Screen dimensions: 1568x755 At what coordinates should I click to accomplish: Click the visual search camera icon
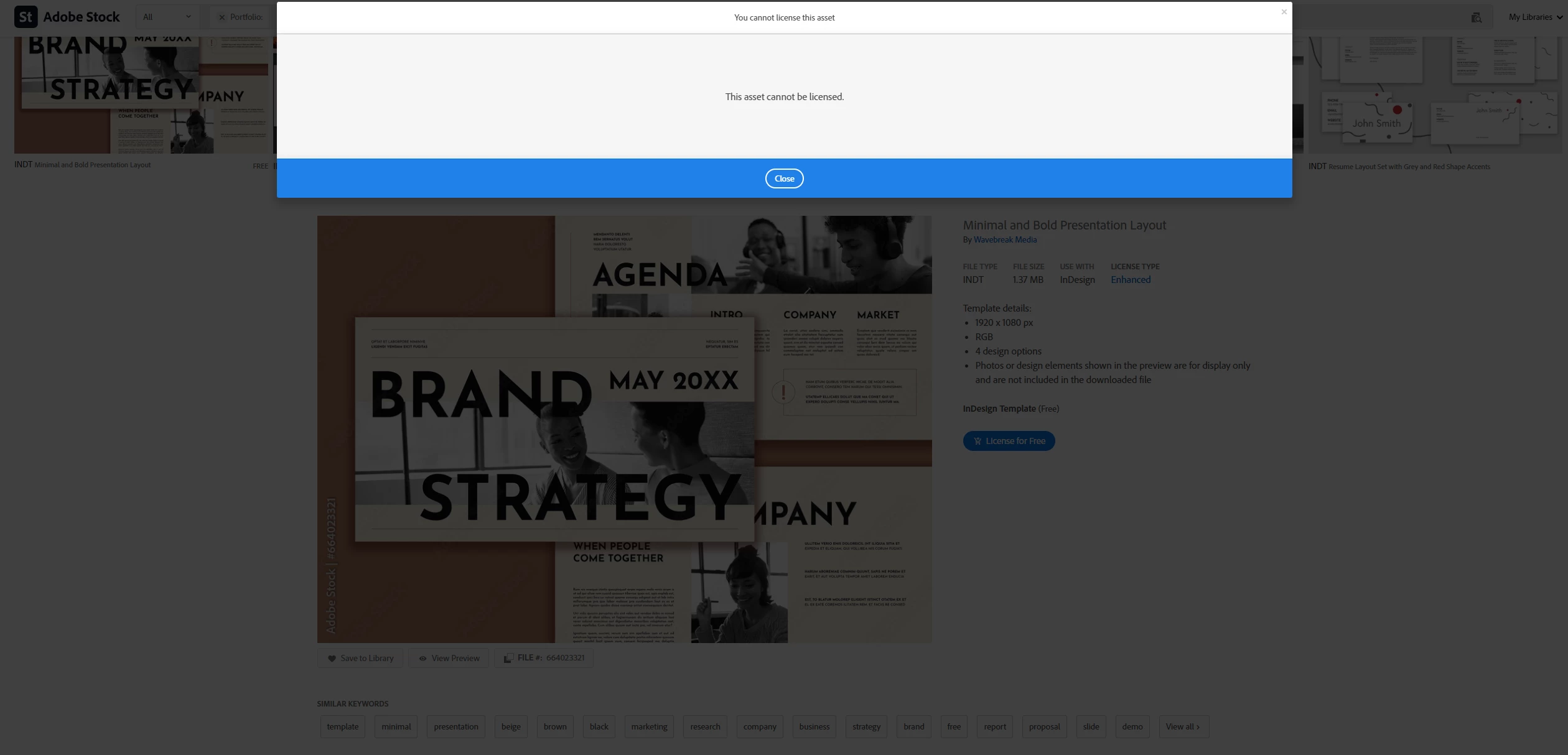click(1476, 17)
